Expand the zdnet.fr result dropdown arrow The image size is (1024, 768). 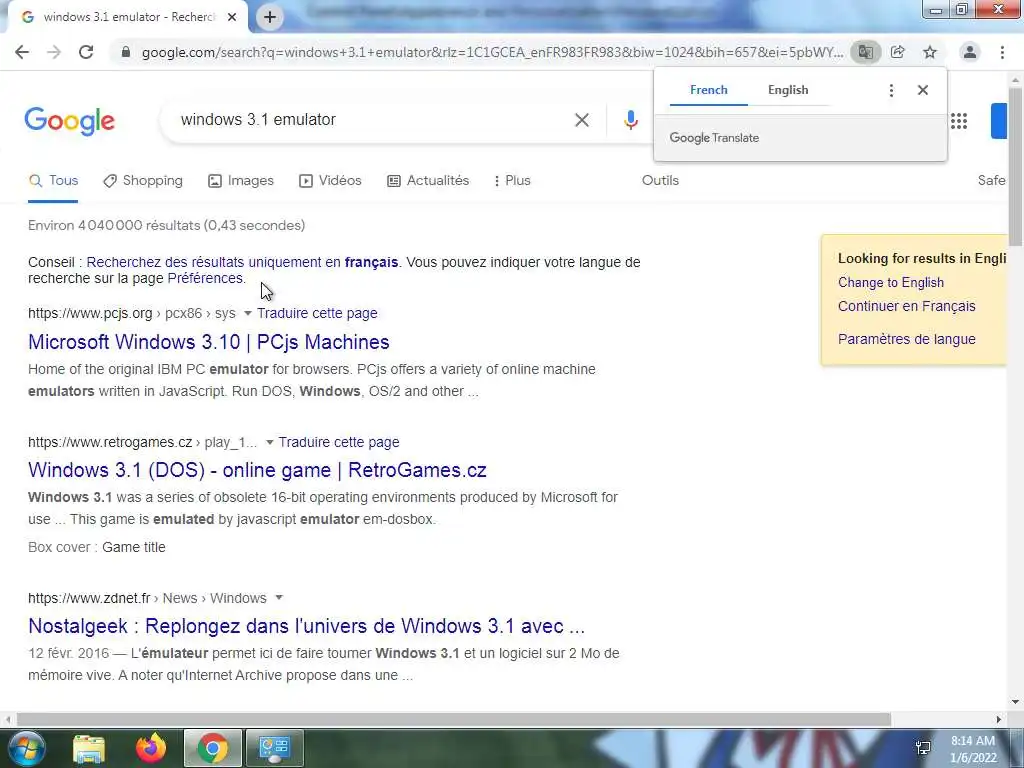[x=279, y=598]
